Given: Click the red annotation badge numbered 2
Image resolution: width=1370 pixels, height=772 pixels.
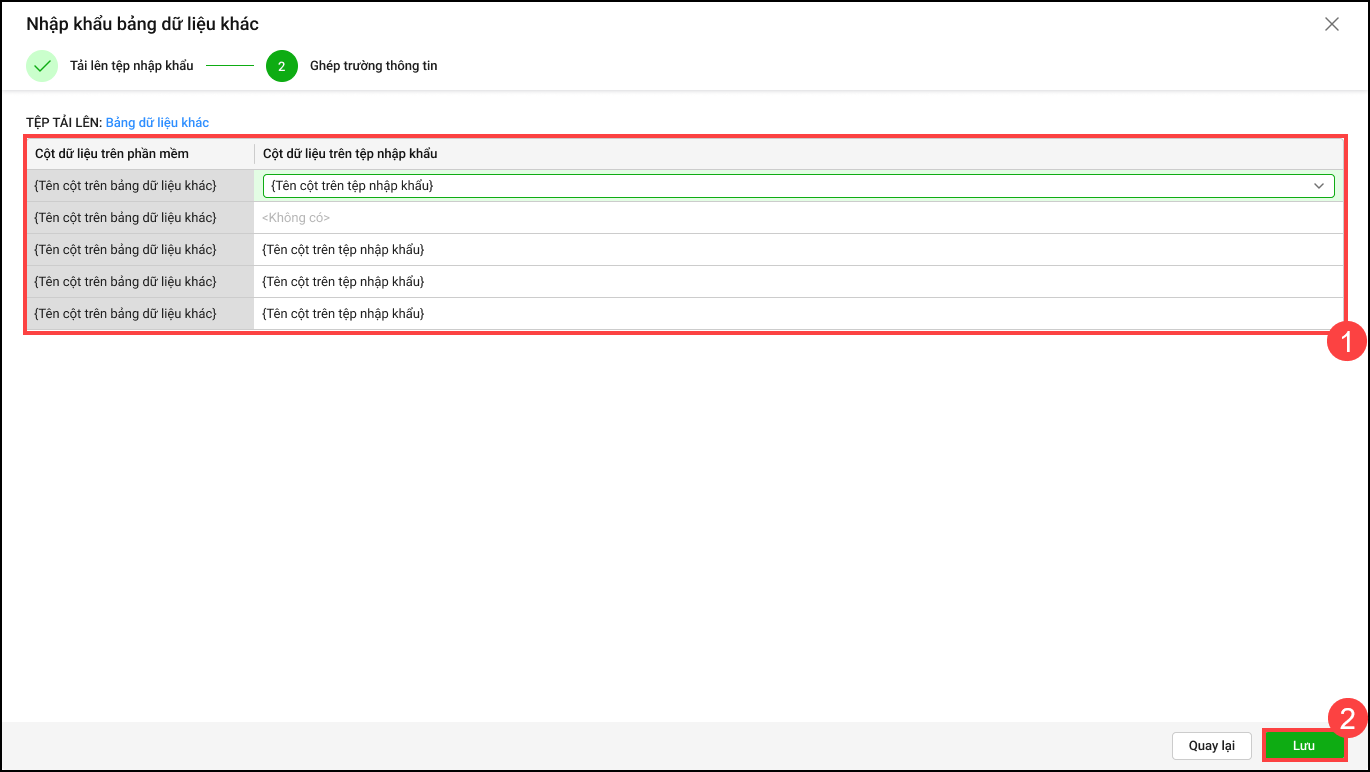Looking at the screenshot, I should (1347, 719).
